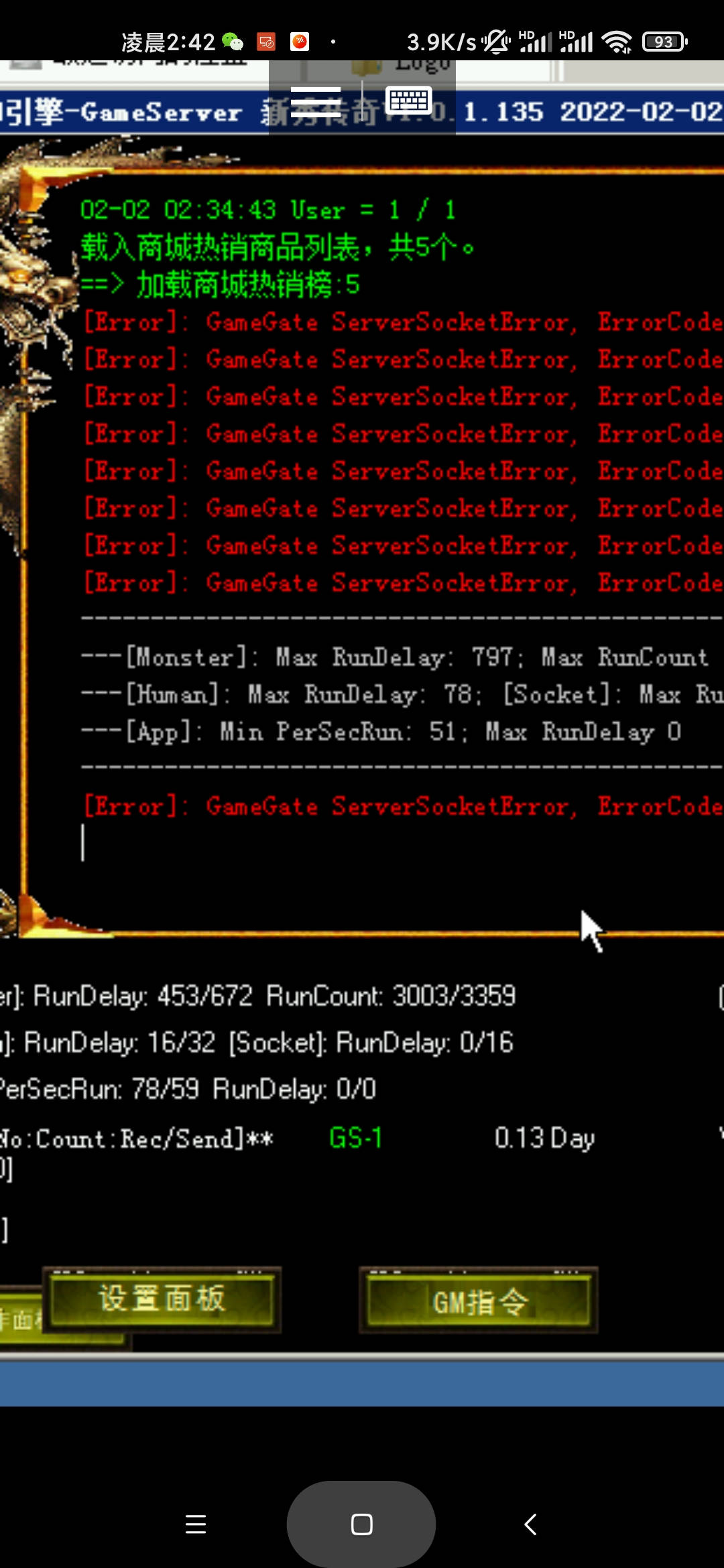Tap the Wi-Fi status icon
This screenshot has height=1568, width=724.
(617, 42)
